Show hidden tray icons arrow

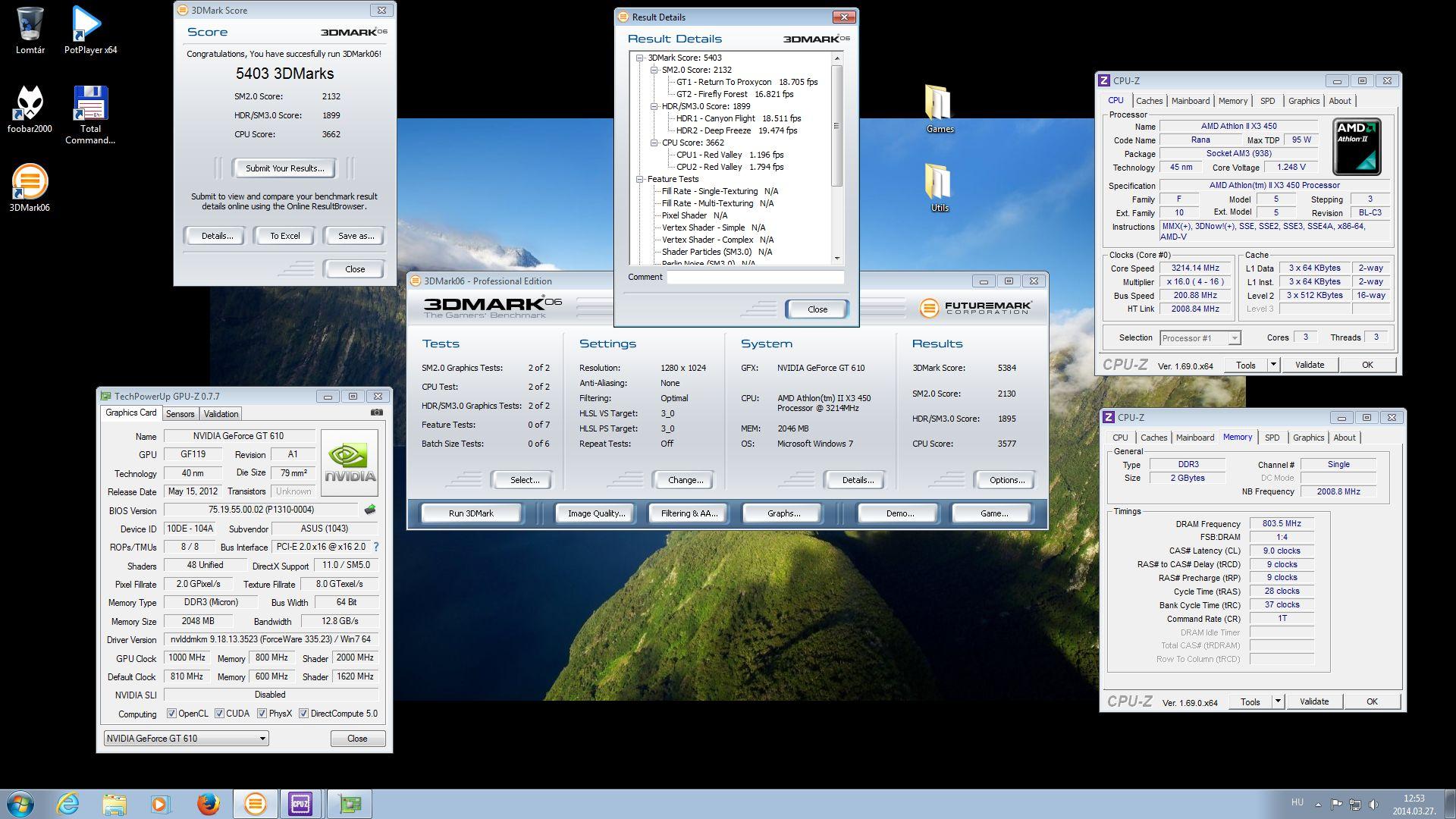[x=1318, y=805]
